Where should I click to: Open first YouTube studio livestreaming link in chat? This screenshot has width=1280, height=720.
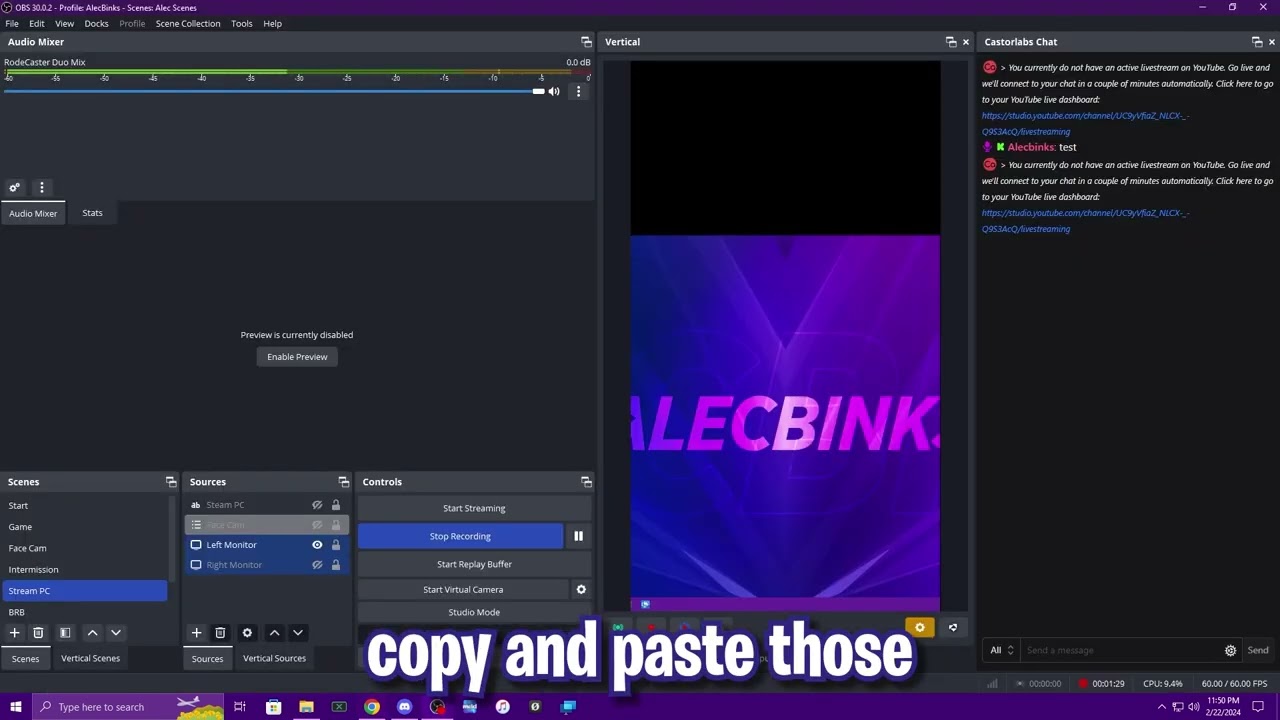pyautogui.click(x=1085, y=123)
